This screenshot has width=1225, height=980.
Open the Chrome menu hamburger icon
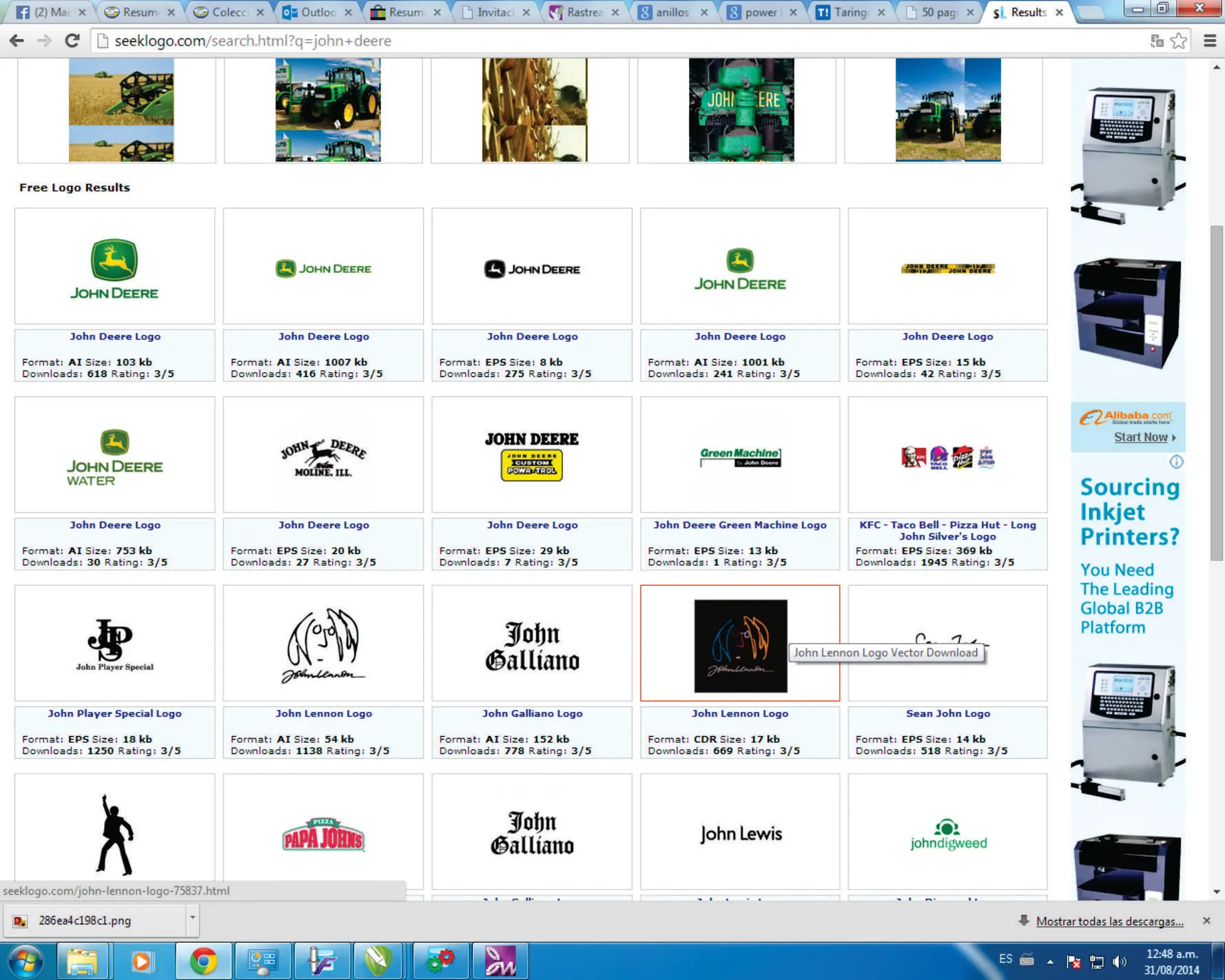(1209, 41)
